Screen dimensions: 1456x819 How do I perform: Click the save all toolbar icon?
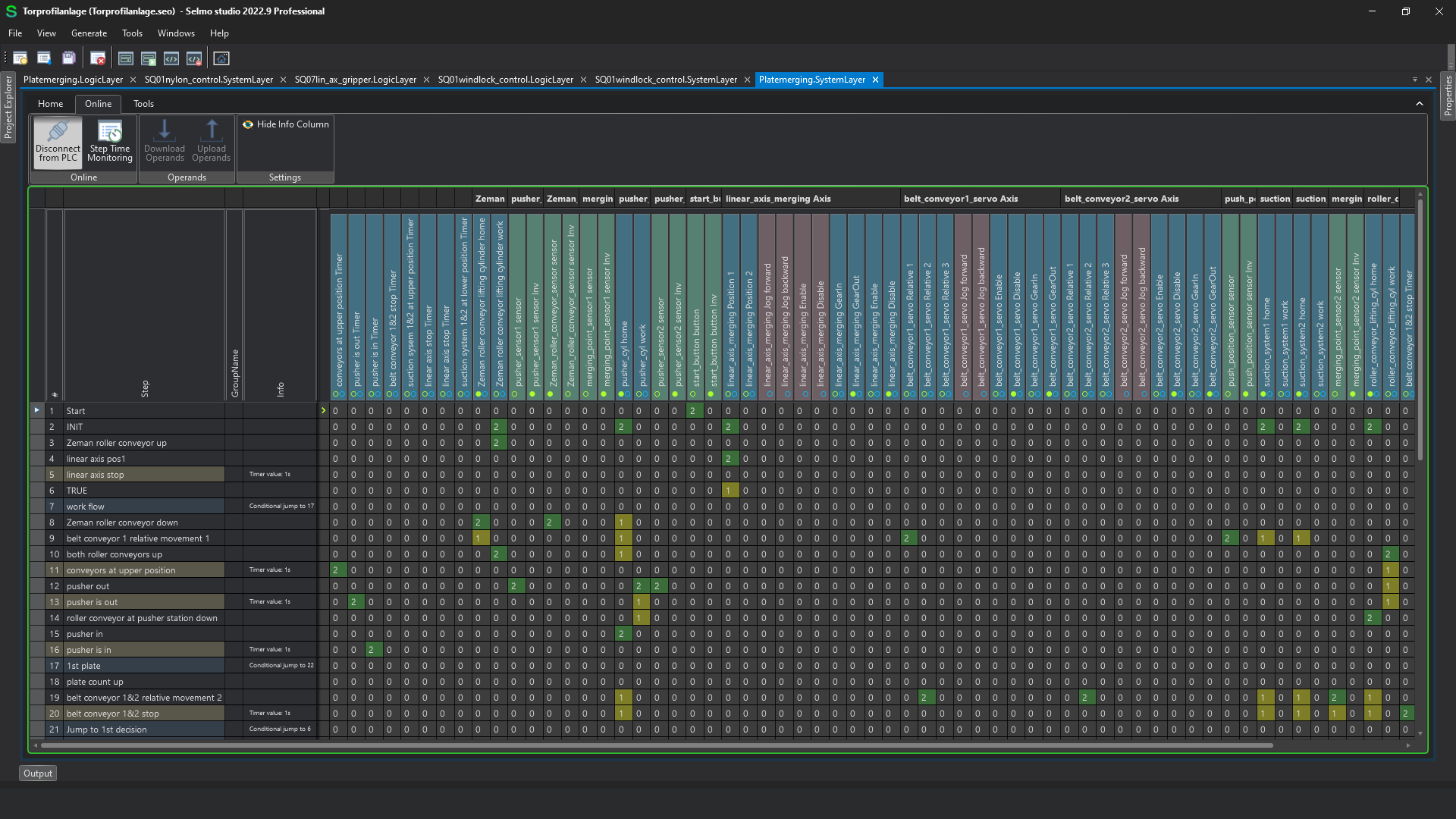coord(68,58)
